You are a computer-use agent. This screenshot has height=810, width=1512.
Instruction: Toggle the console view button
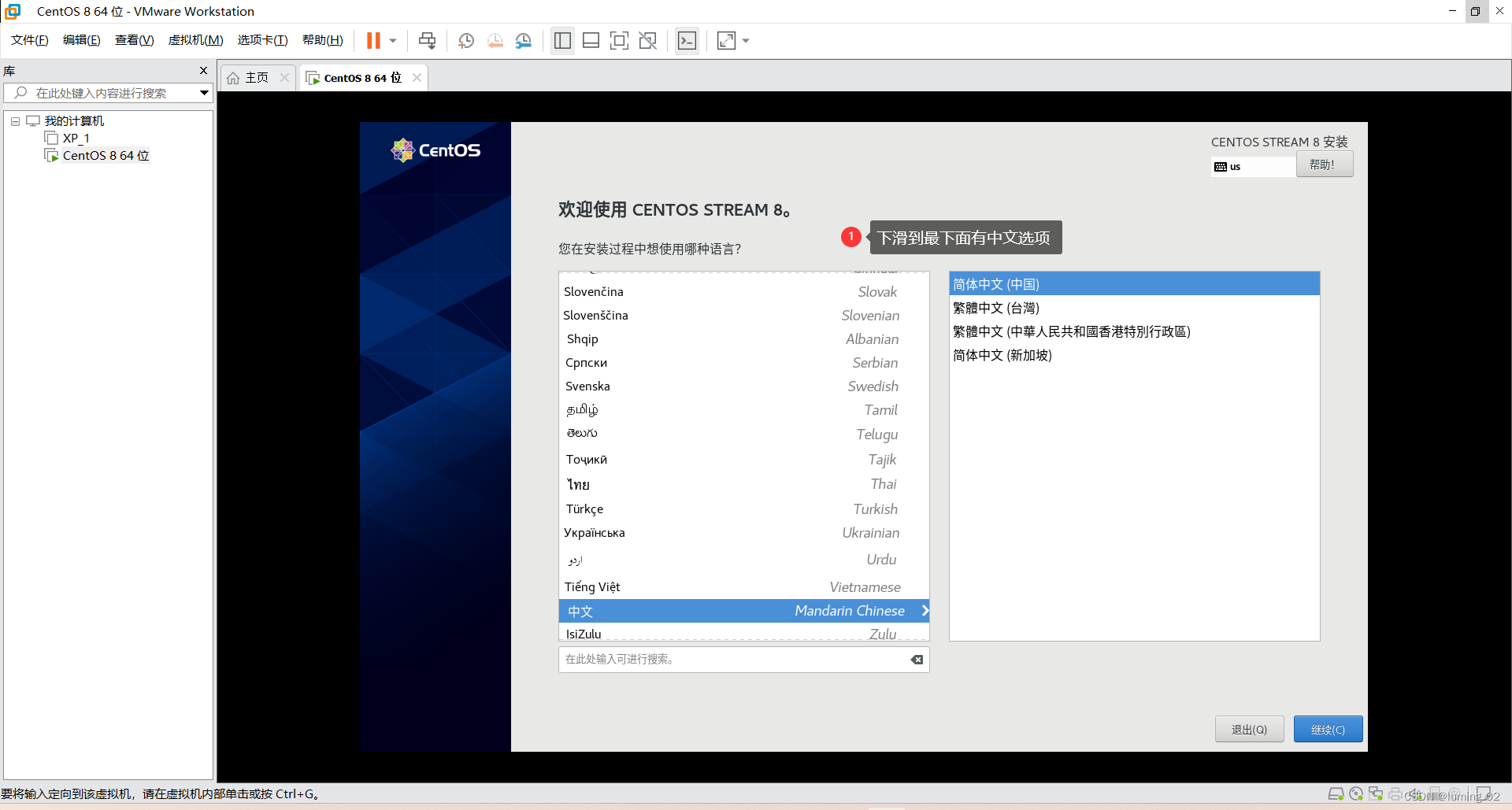pos(687,40)
